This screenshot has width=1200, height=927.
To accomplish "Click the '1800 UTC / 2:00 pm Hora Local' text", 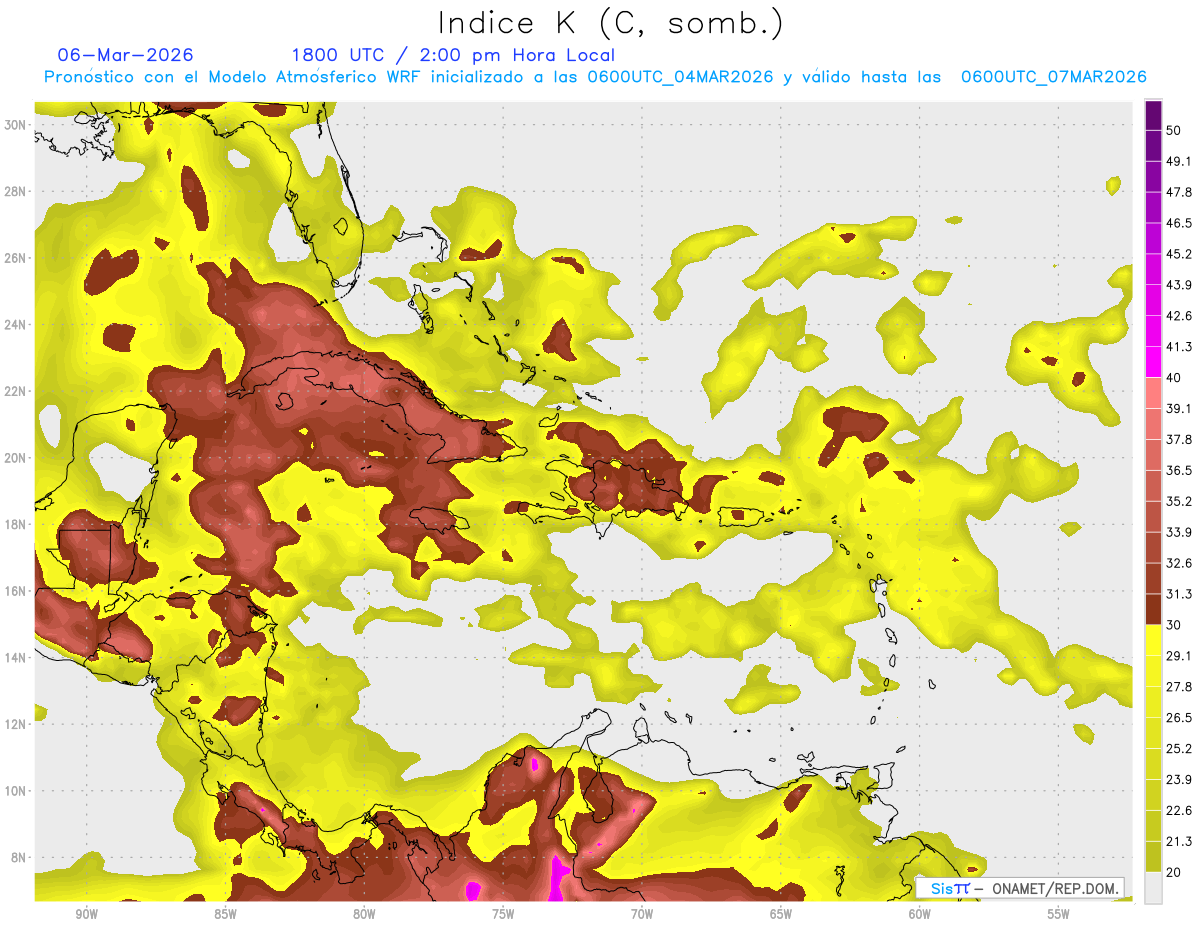I will click(x=453, y=55).
